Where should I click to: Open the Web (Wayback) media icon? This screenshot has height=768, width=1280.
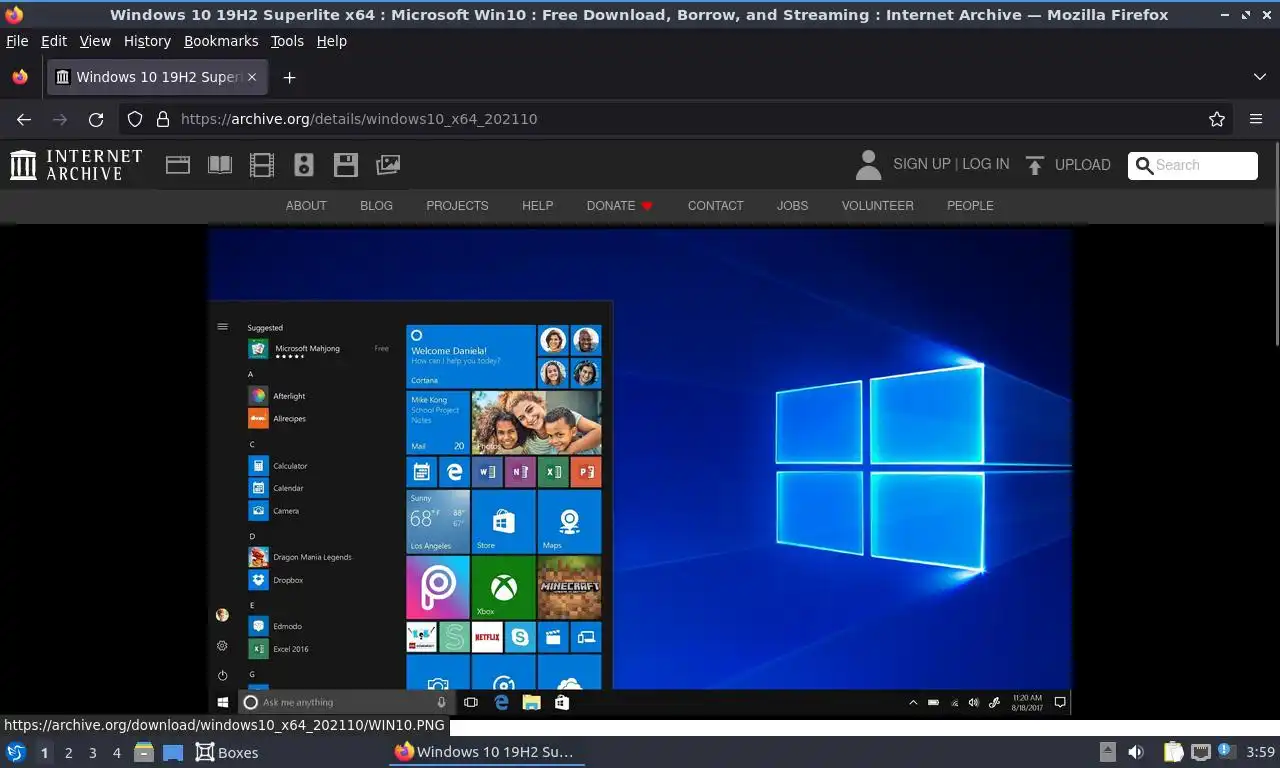tap(178, 165)
